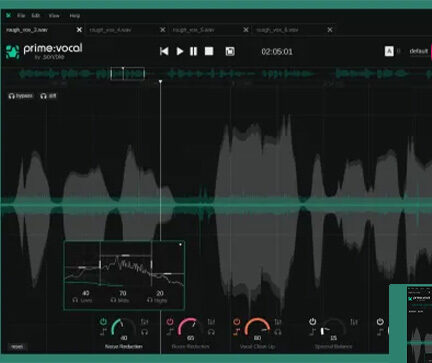
Task: Click the Lows value 40
Action: tap(85, 293)
